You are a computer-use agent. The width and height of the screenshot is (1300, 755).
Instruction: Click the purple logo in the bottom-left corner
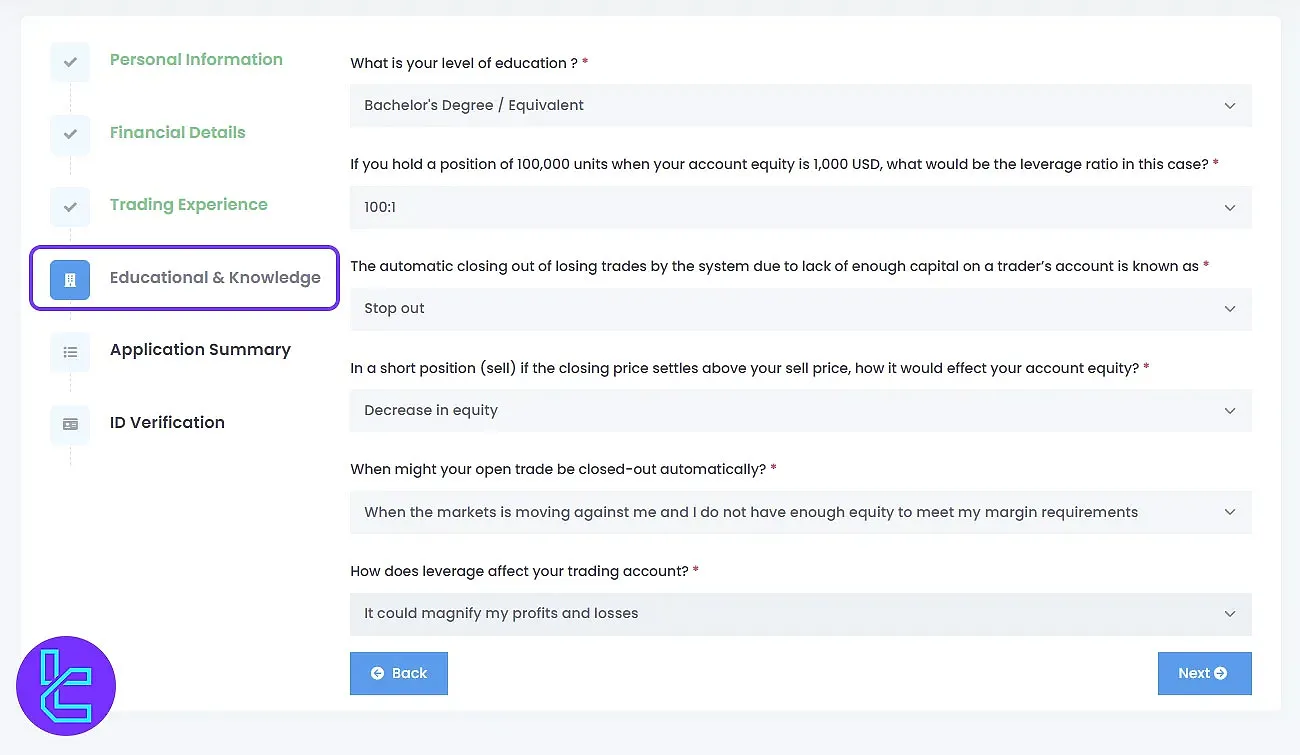(66, 686)
